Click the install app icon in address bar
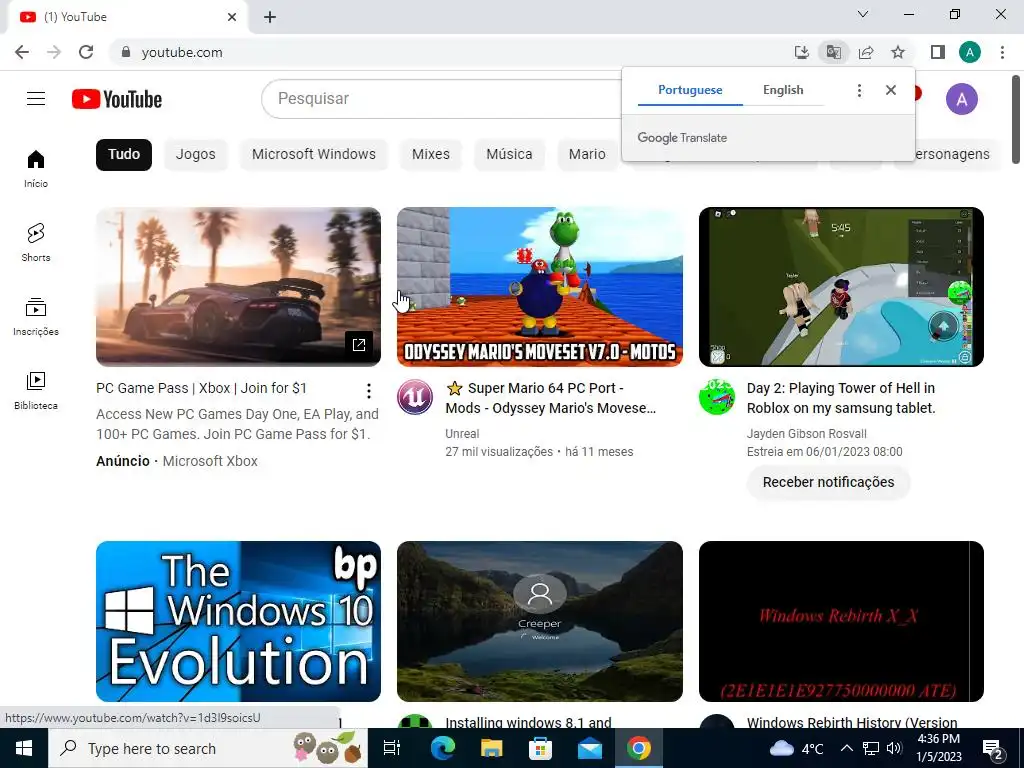Viewport: 1024px width, 768px height. [801, 52]
